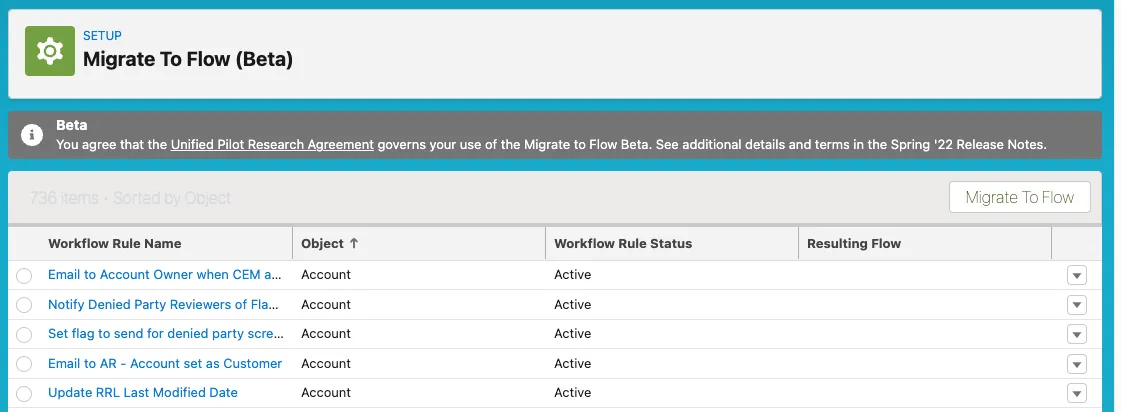Click the Migrate To Flow button
Screen dimensions: 1121x412
[x=1019, y=197]
